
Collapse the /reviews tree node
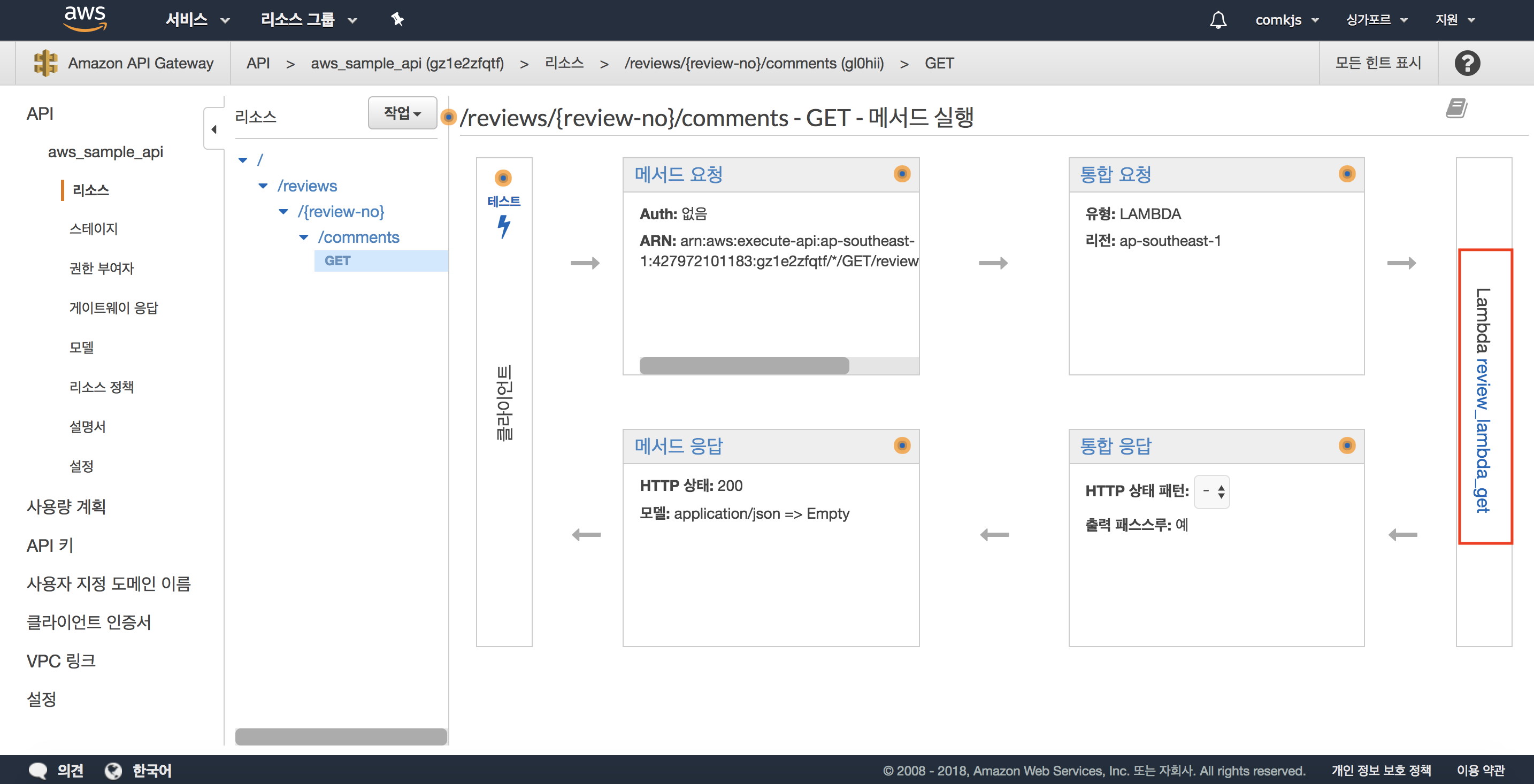click(263, 186)
